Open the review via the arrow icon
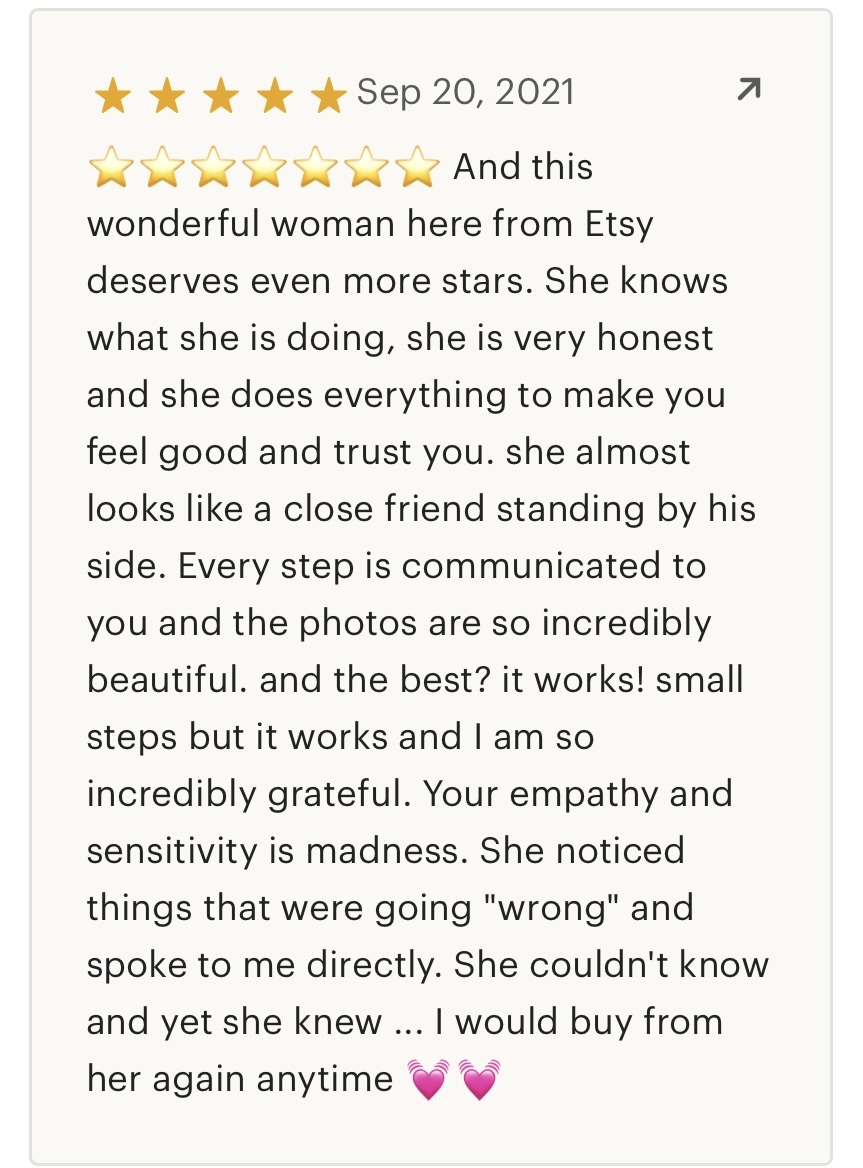The height and width of the screenshot is (1168, 863). [748, 89]
